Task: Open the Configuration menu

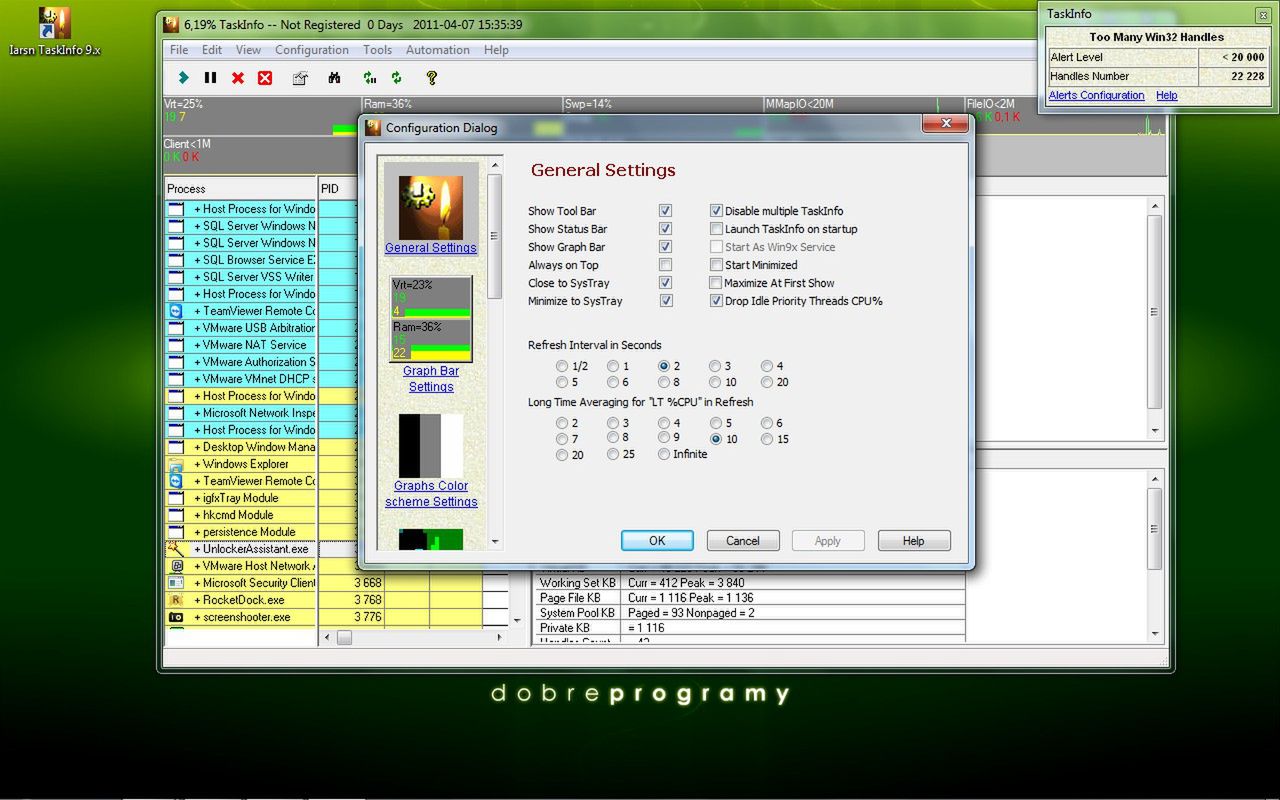Action: 312,50
